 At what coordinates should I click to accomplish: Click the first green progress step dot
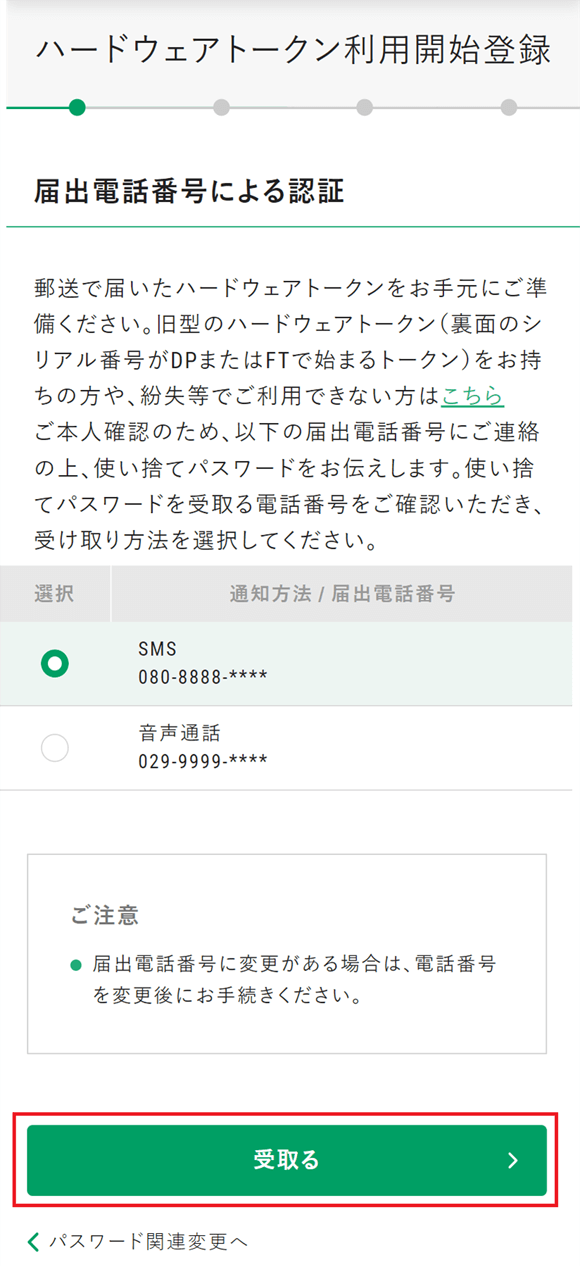77,107
